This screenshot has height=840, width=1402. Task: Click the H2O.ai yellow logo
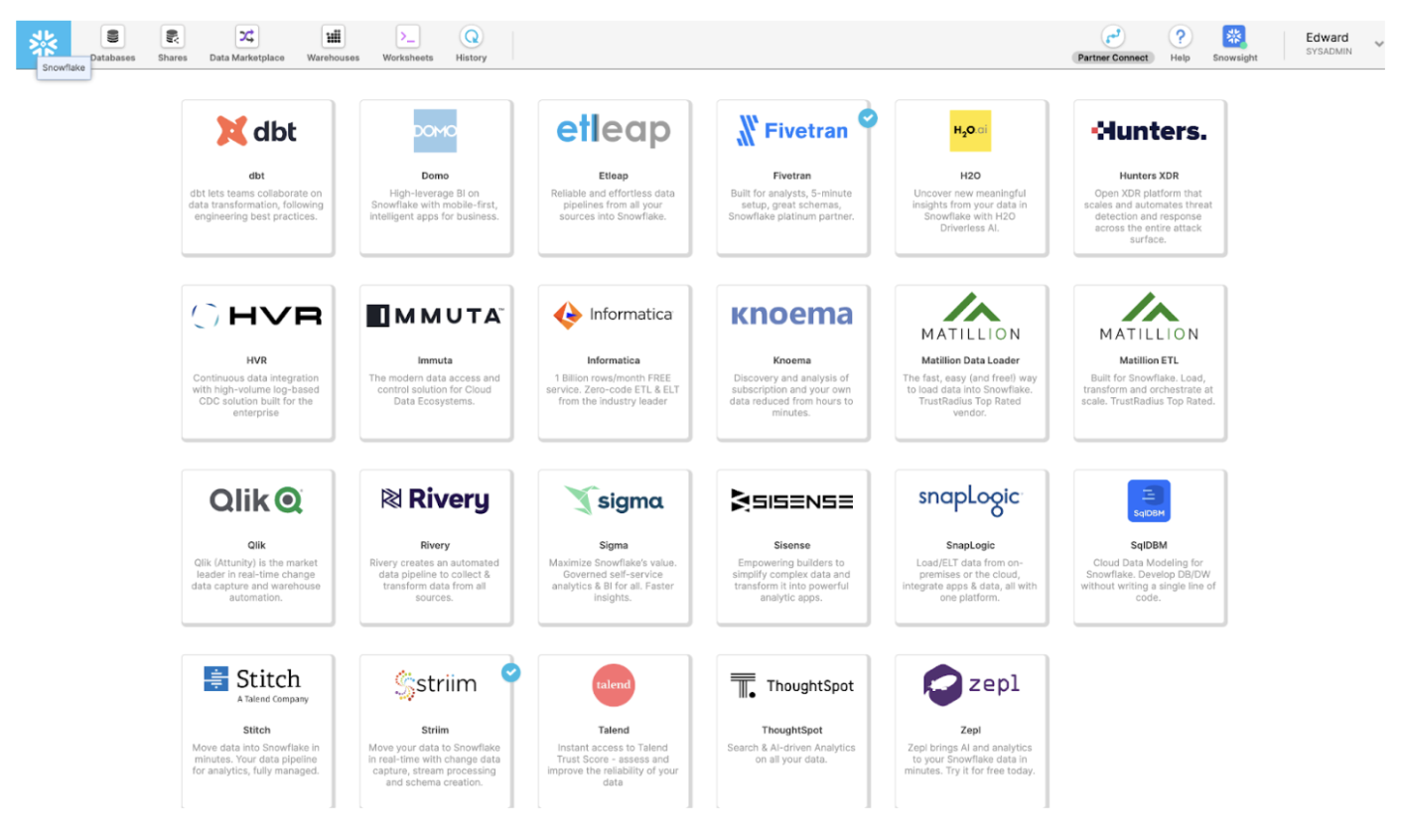point(970,130)
